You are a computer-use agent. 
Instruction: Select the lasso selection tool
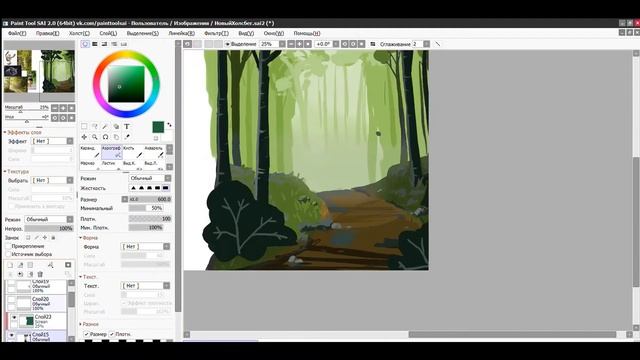point(95,127)
